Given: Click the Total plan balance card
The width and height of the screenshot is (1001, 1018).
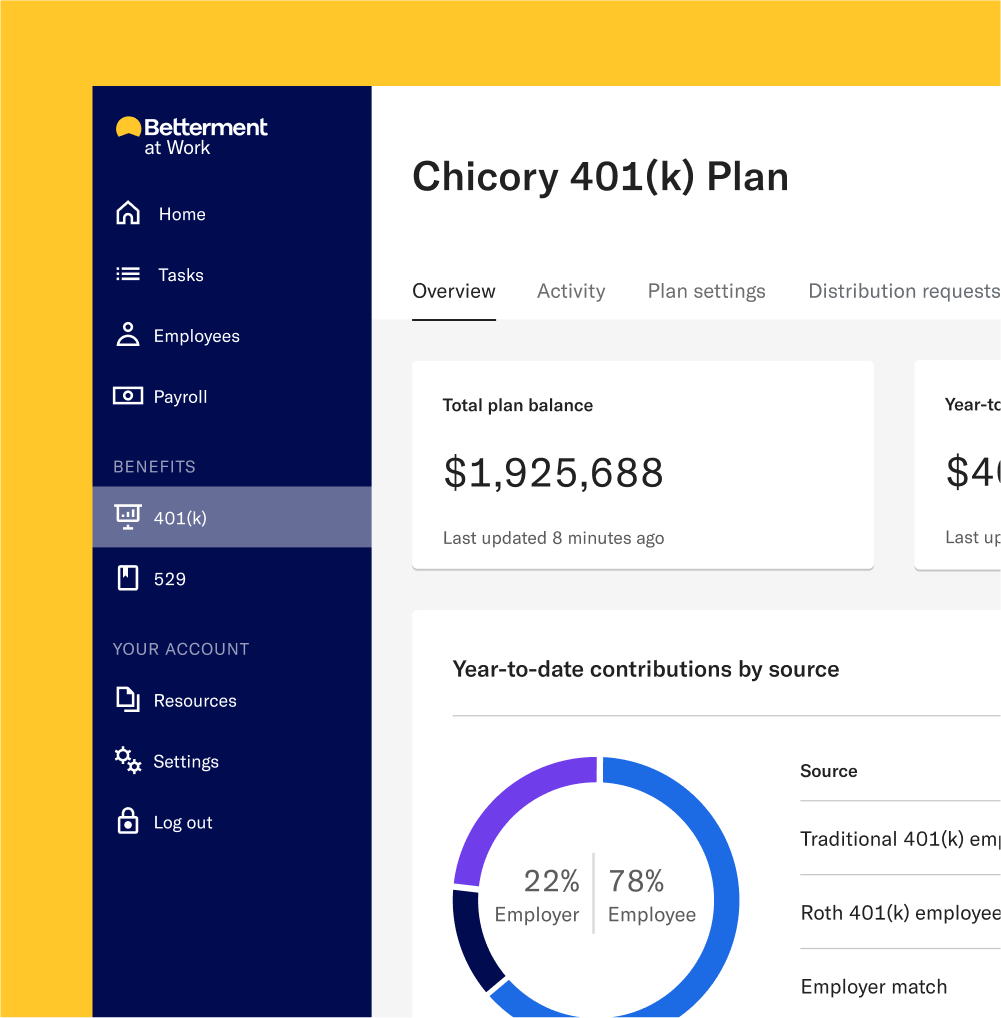Looking at the screenshot, I should [x=642, y=463].
